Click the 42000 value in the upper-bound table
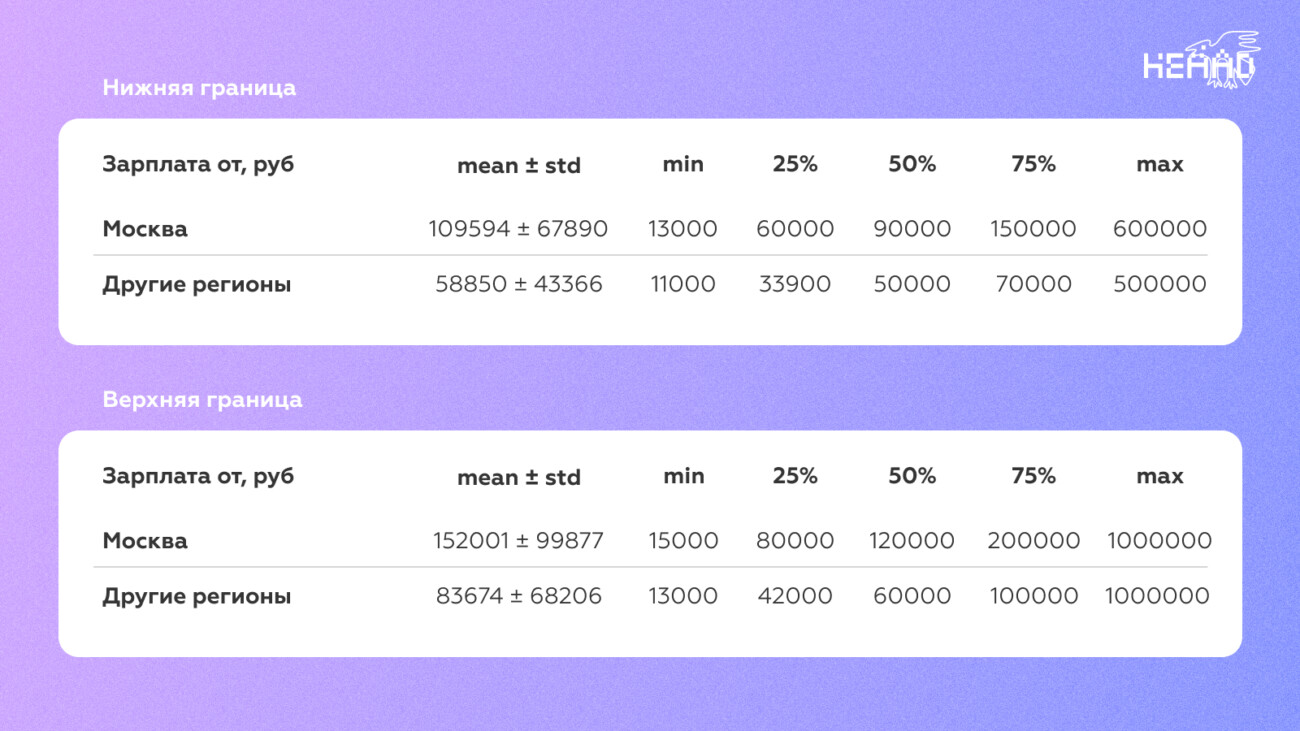This screenshot has height=731, width=1300. 795,596
